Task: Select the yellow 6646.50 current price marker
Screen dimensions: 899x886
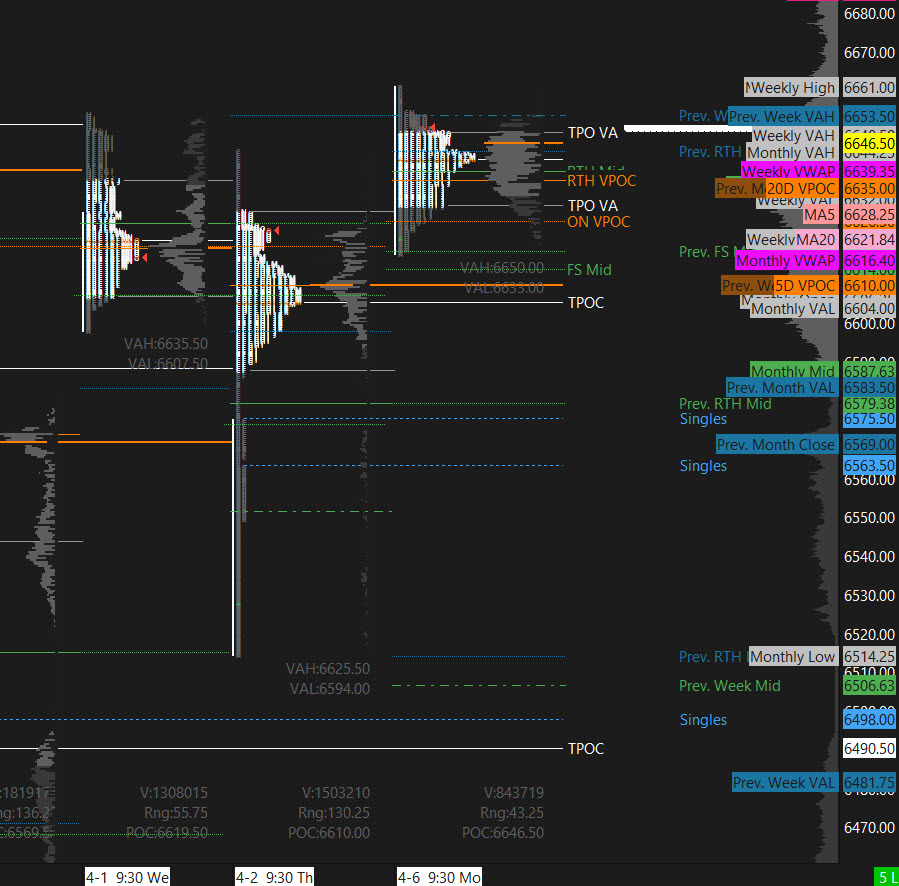Action: pos(869,144)
